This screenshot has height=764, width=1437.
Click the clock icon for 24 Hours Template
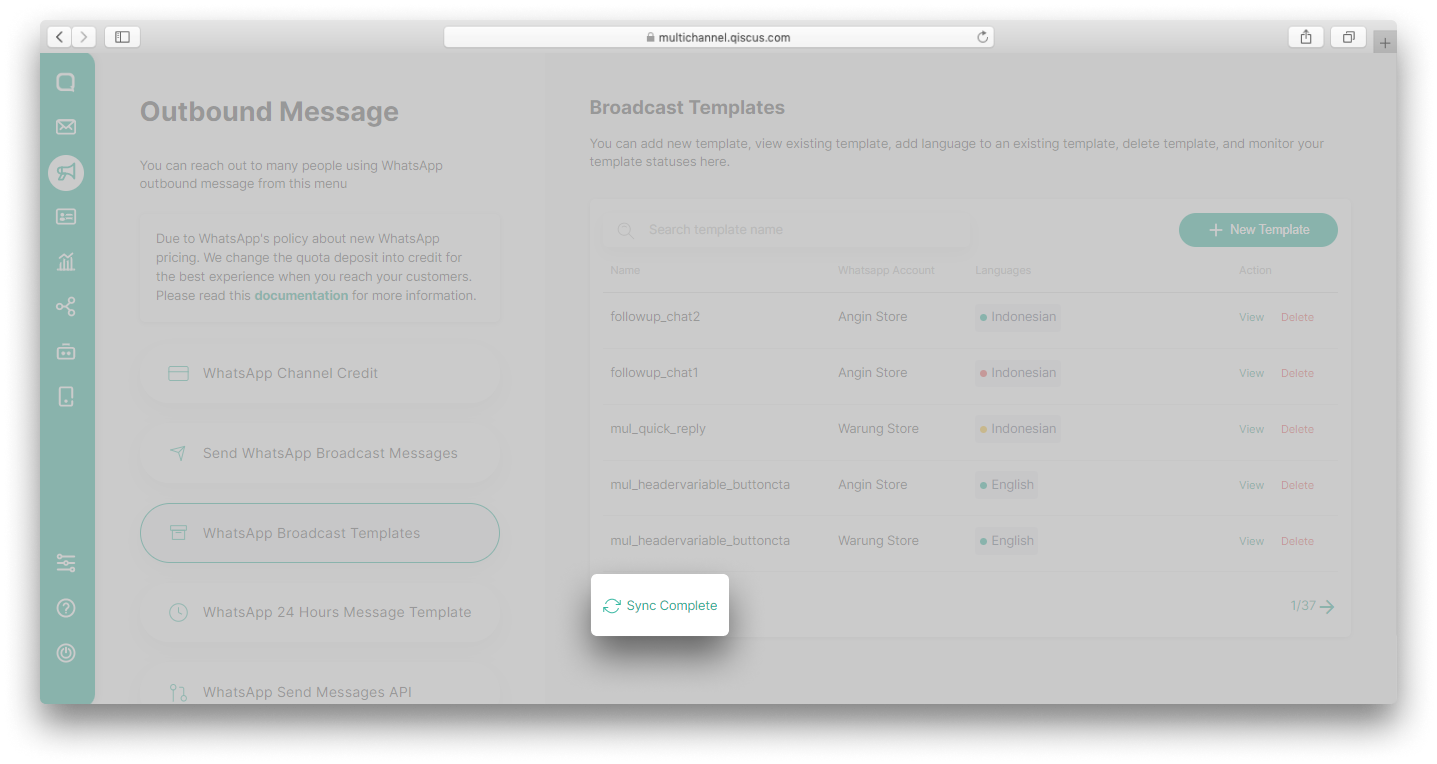tap(178, 612)
